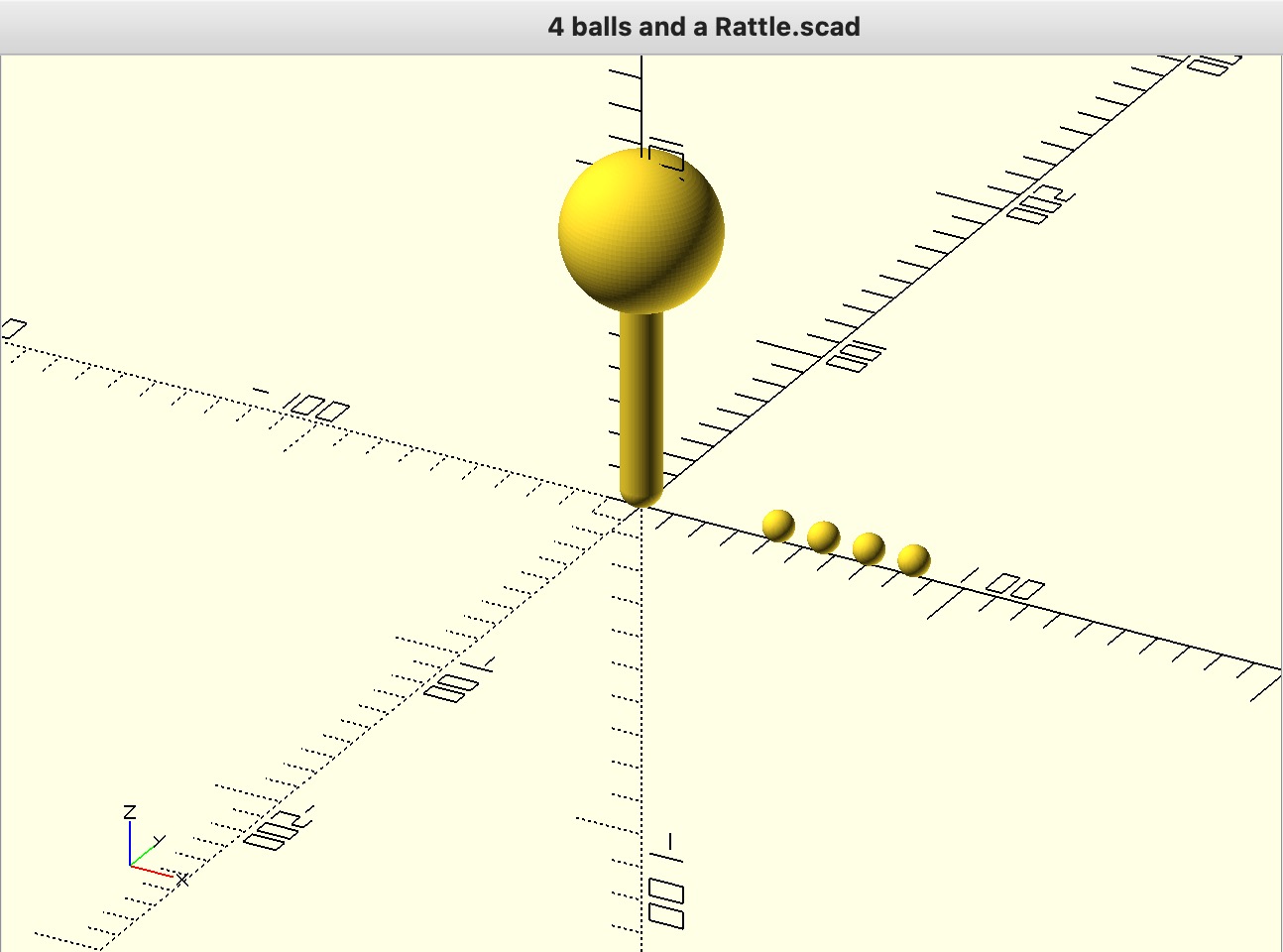Click the 100 label on the positive X axis
The height and width of the screenshot is (952, 1283).
(x=1004, y=584)
